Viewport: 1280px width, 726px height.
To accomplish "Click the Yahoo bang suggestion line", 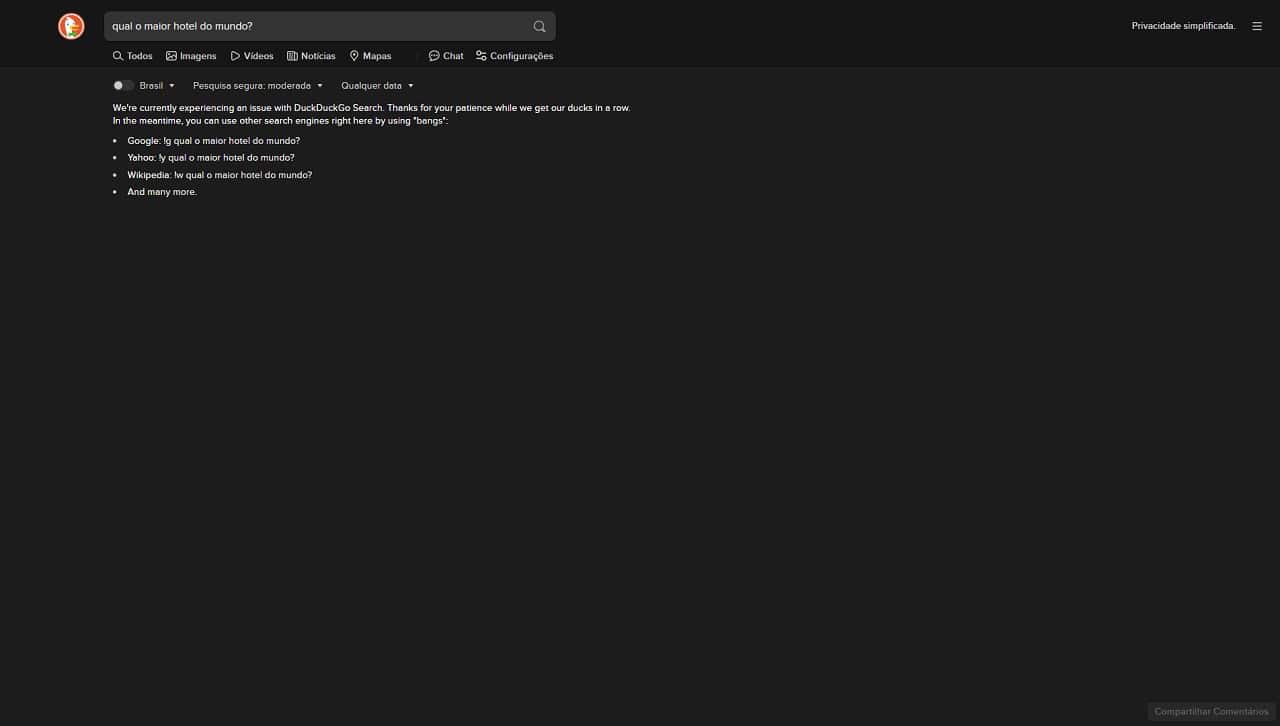I will [211, 158].
